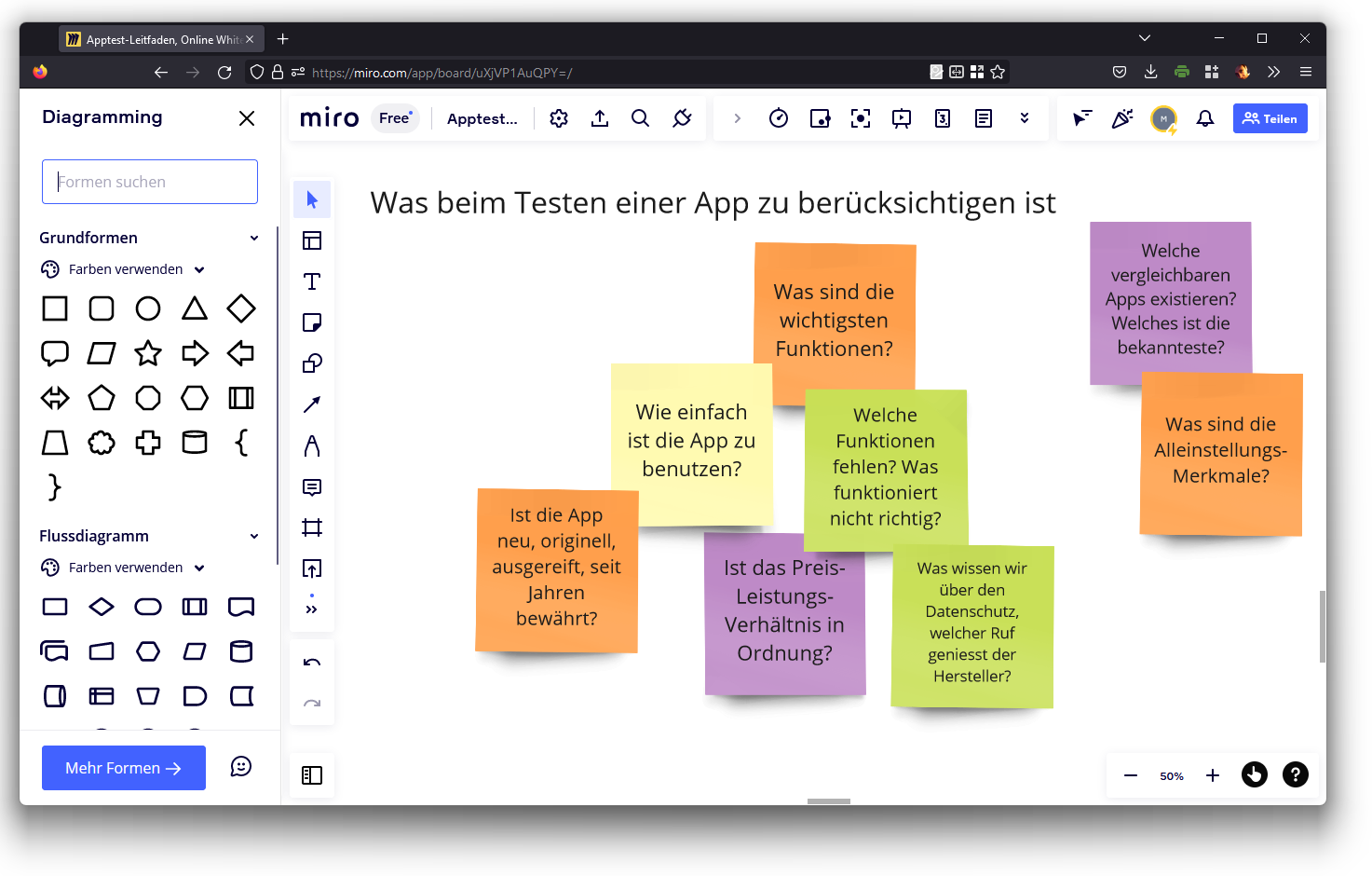Image resolution: width=1372 pixels, height=876 pixels.
Task: Collapse the Grundformen section
Action: coord(254,238)
